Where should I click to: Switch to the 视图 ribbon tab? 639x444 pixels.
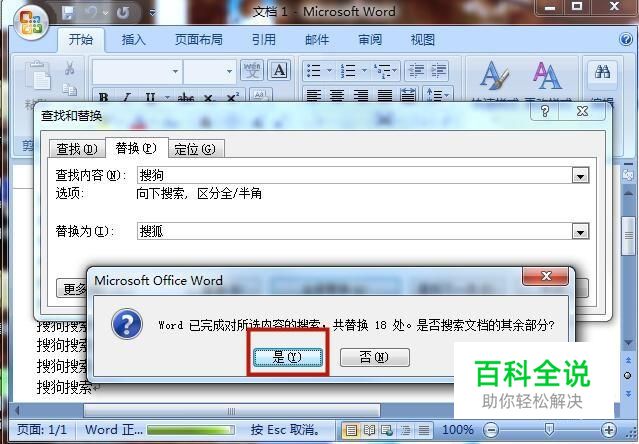[x=423, y=40]
